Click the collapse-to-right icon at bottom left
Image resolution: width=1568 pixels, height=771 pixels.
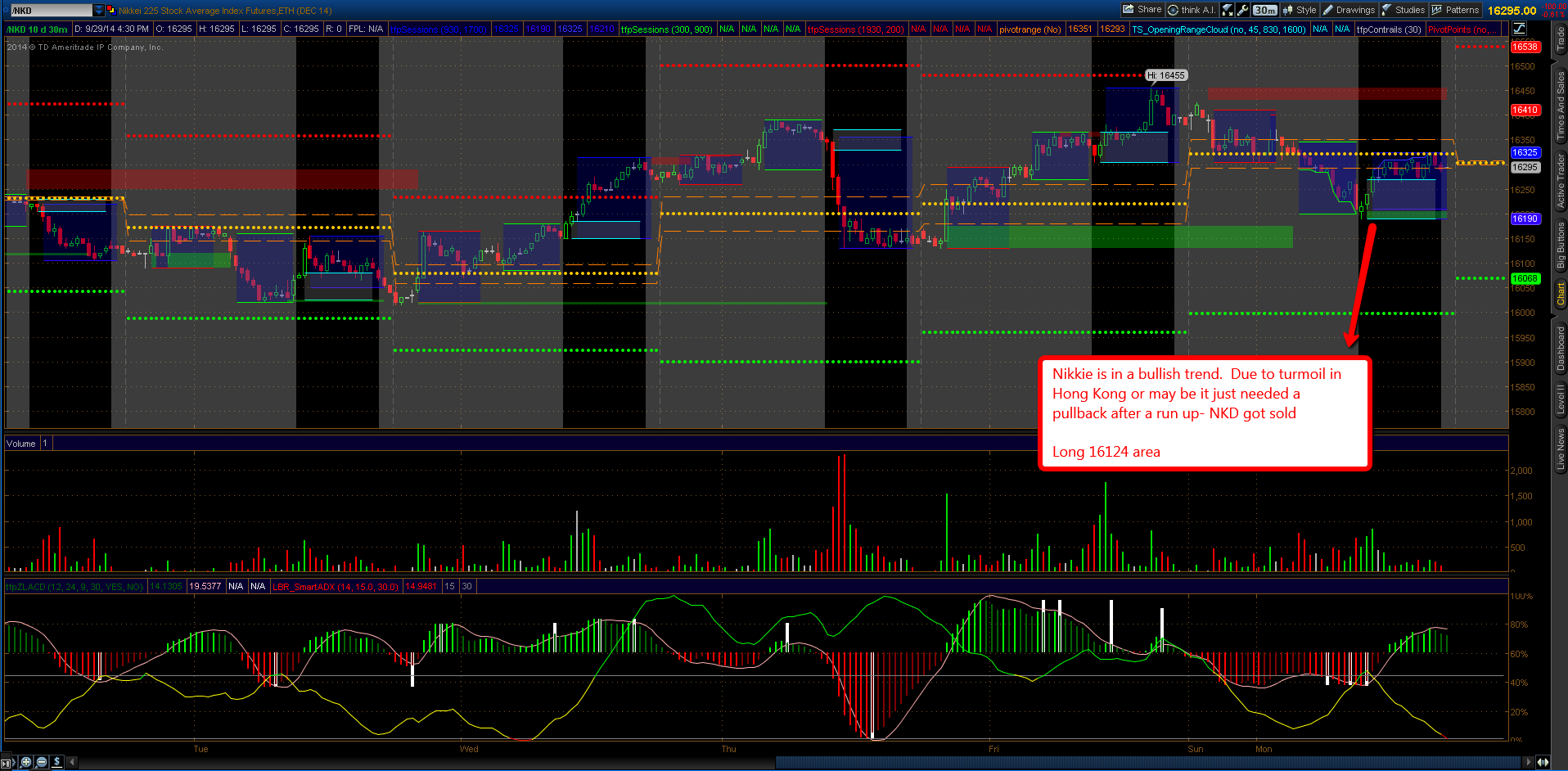coord(7,763)
